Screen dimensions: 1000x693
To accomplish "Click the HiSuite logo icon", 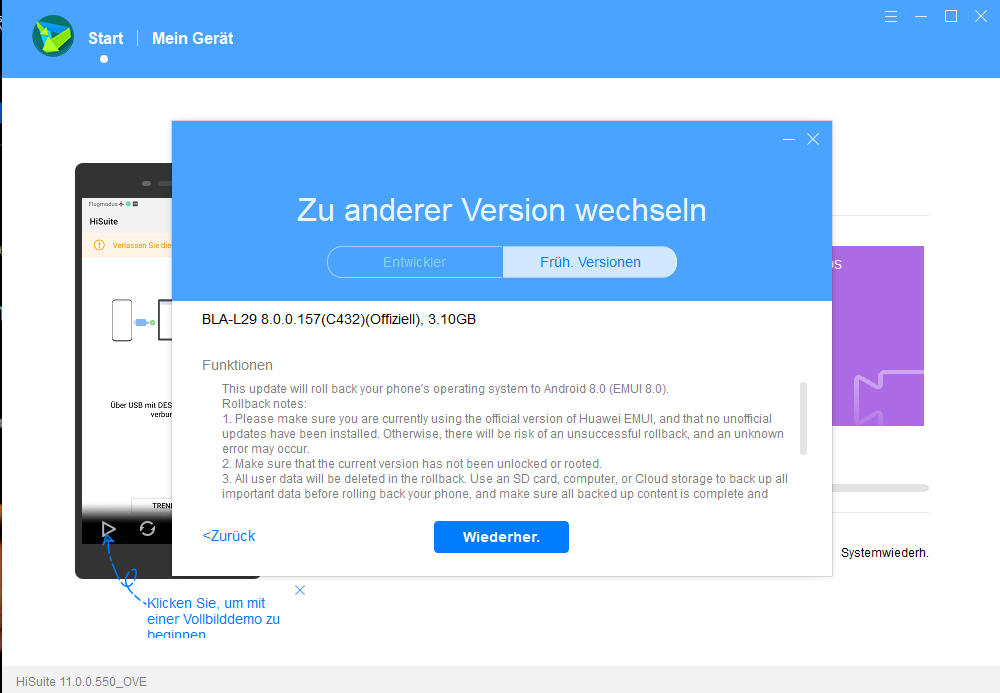I will tap(53, 36).
